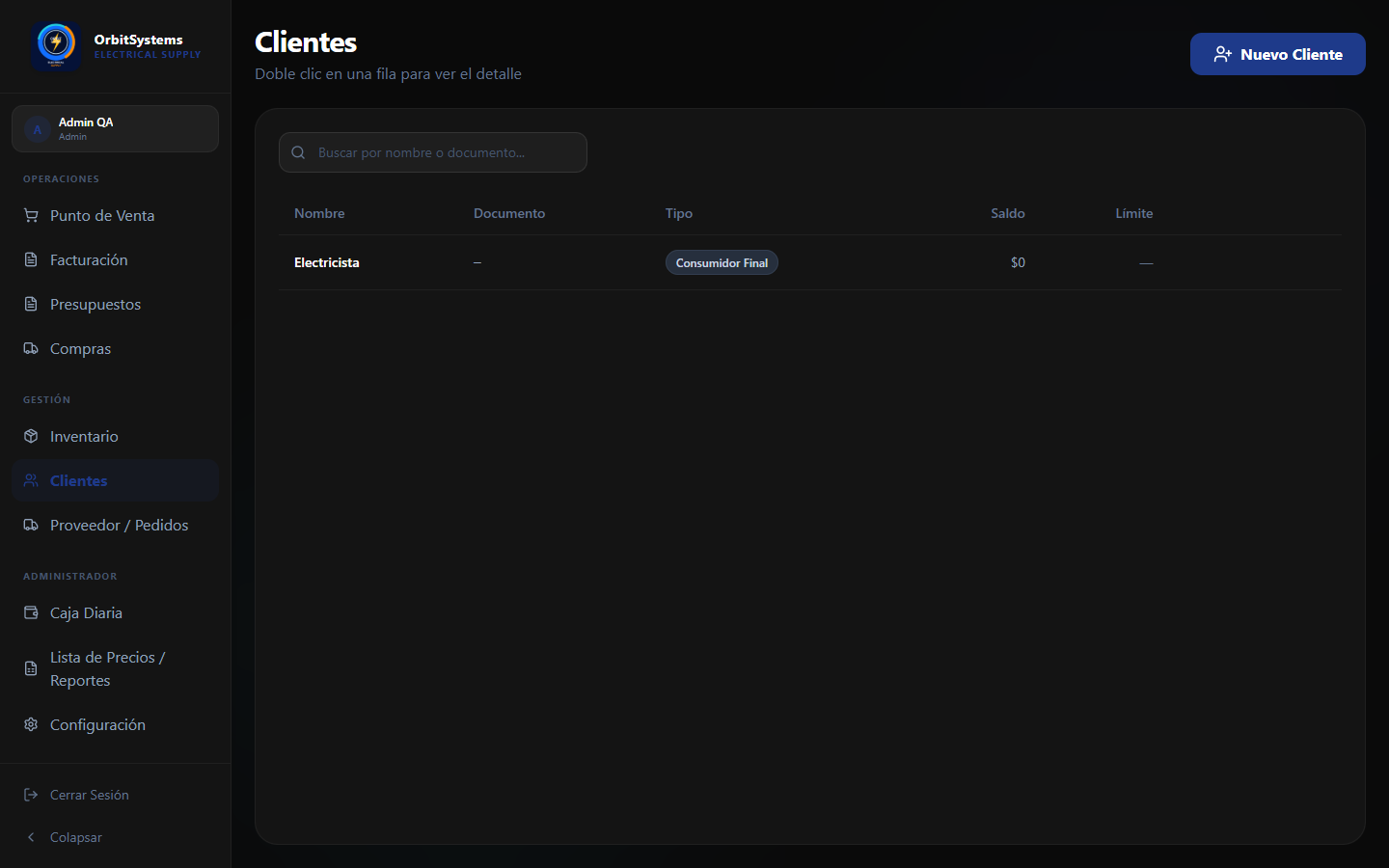Image resolution: width=1389 pixels, height=868 pixels.
Task: Focus the Buscar por nombre search field
Action: [x=433, y=152]
